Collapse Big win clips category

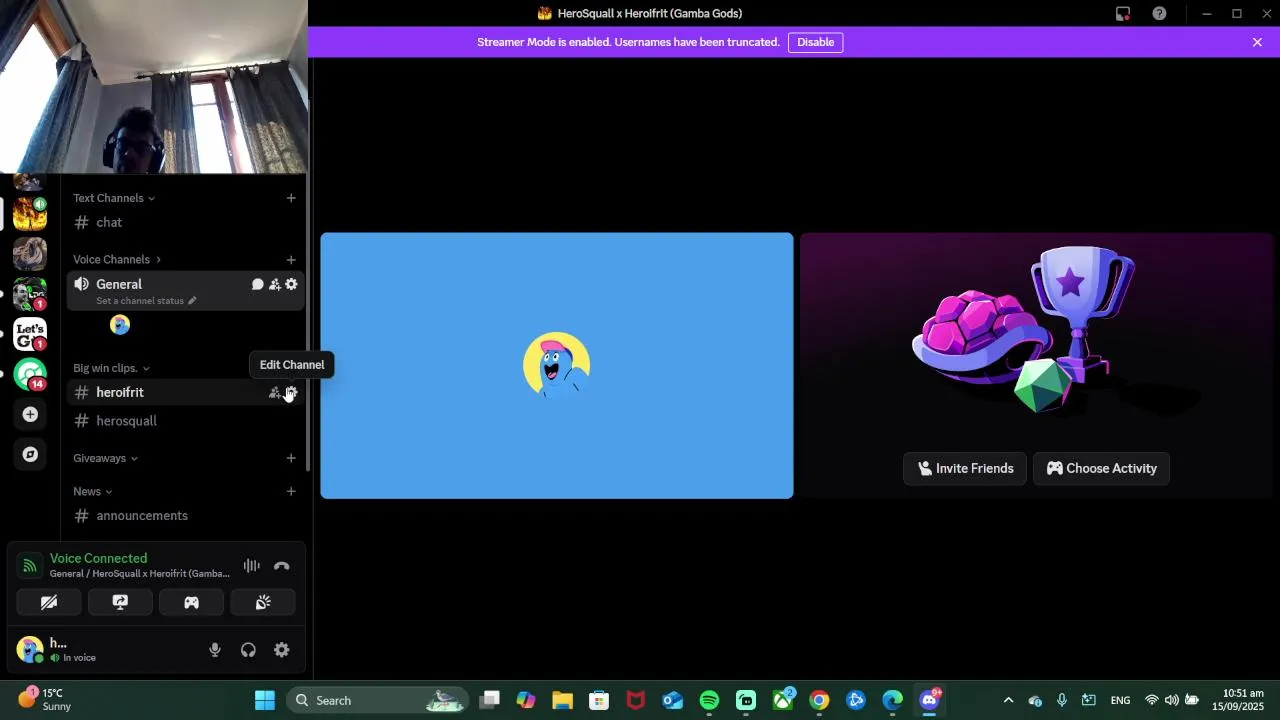[111, 368]
